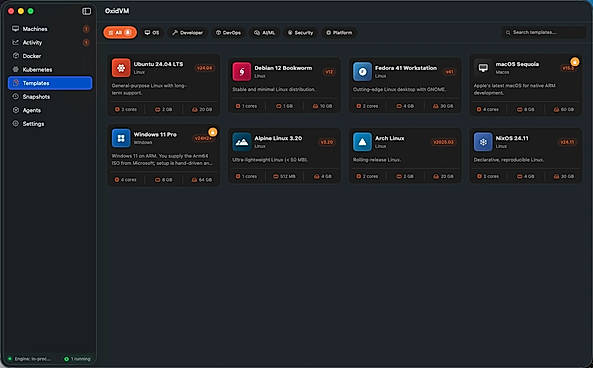
Task: Click the v24.11 version tag on NixOS
Action: click(567, 142)
